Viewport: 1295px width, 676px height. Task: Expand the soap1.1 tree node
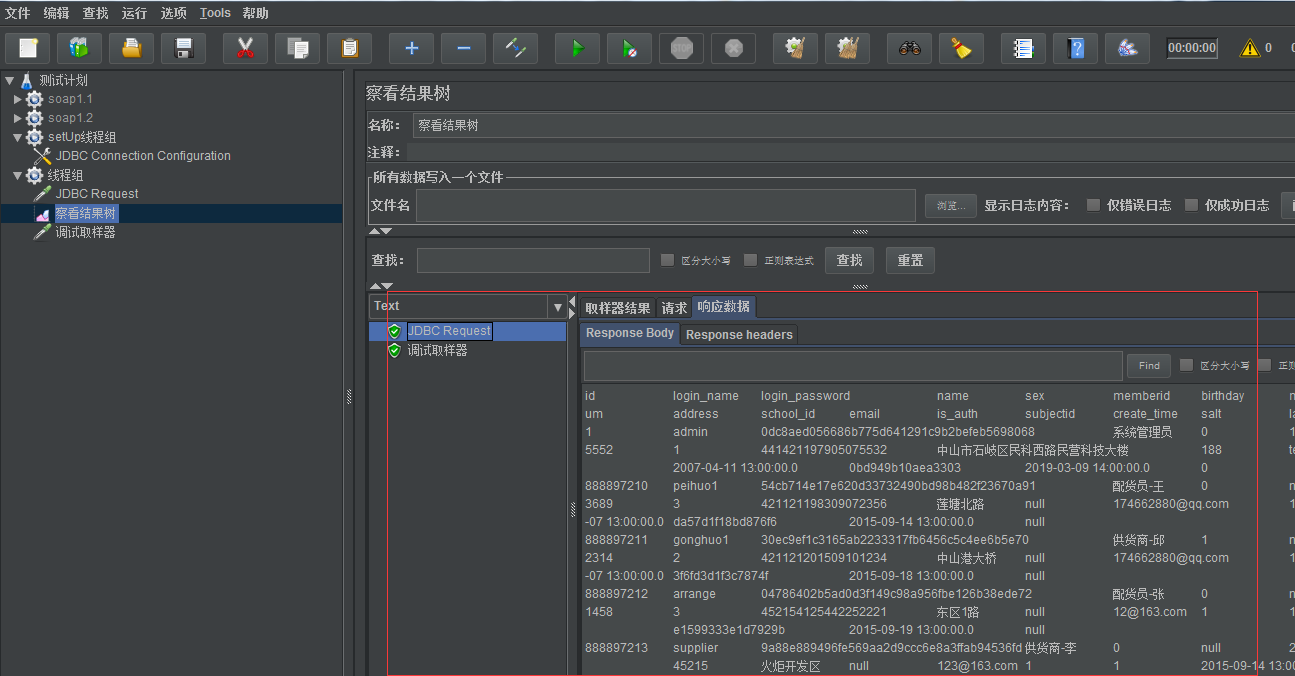tap(18, 99)
